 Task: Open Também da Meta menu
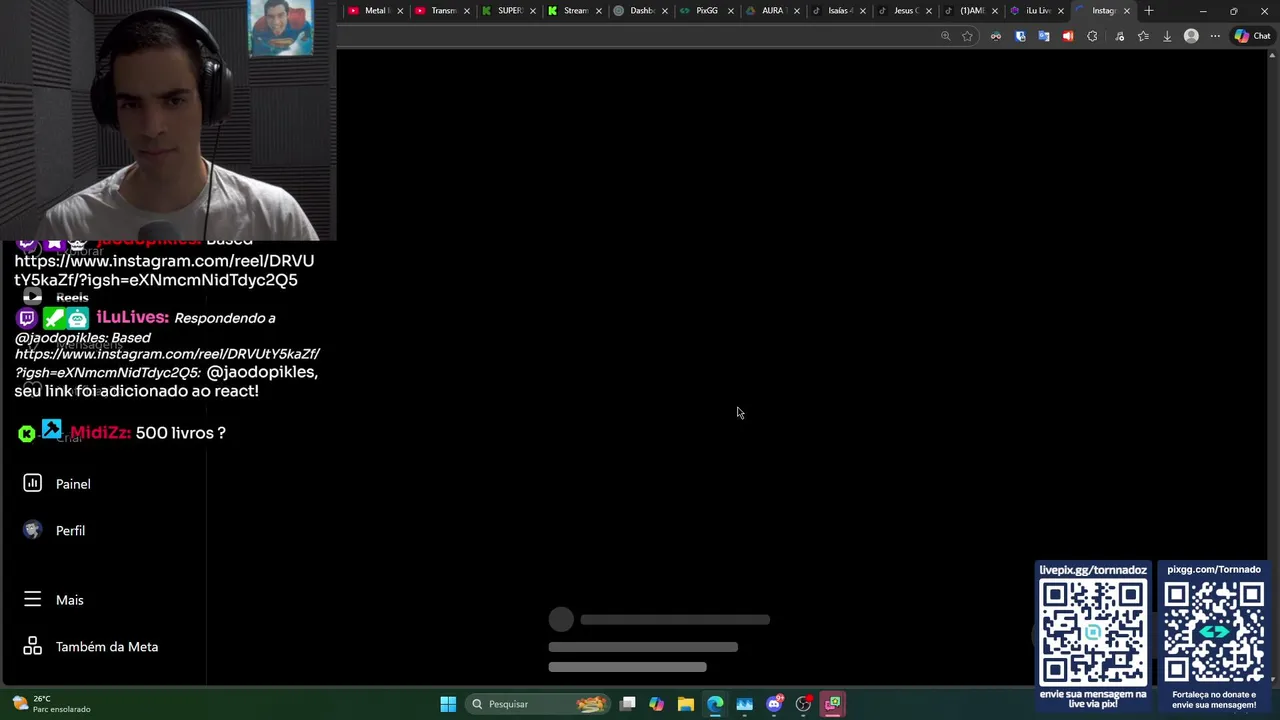pyautogui.click(x=90, y=647)
